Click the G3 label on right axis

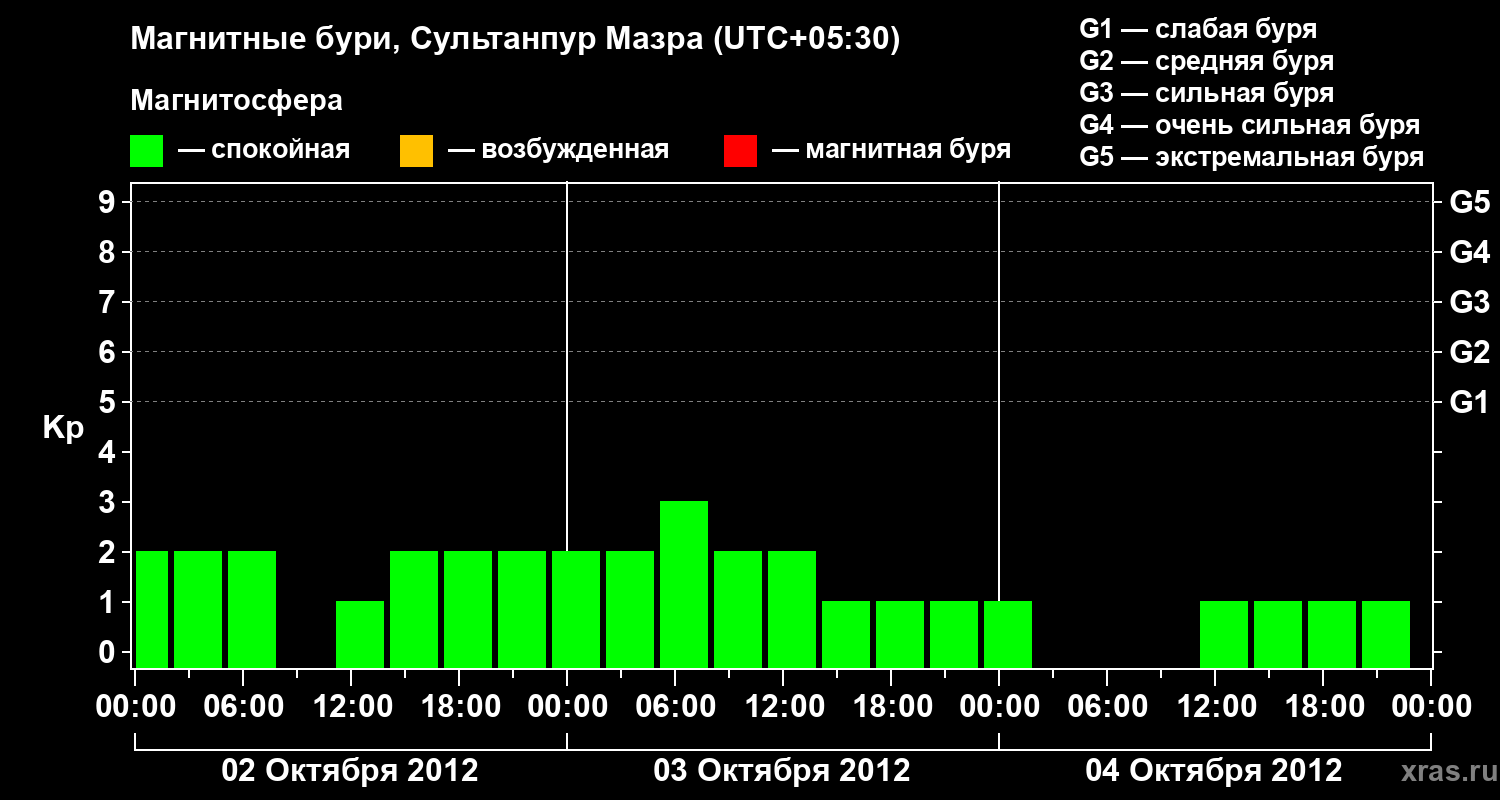point(1470,302)
